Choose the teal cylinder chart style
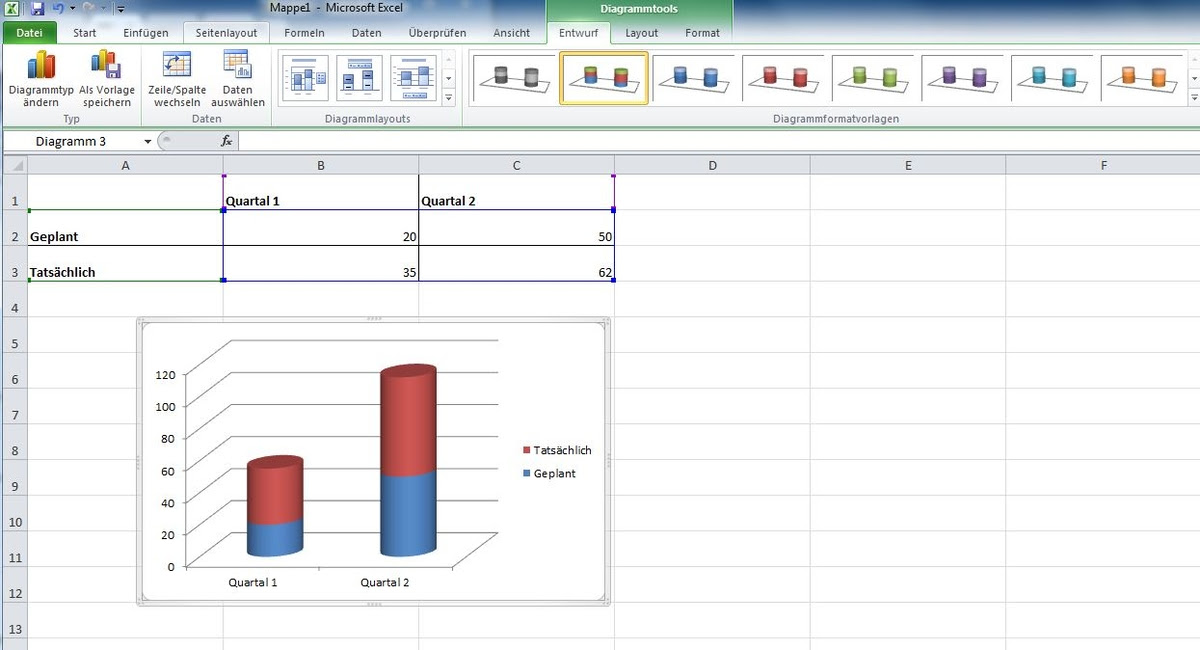 click(1054, 78)
